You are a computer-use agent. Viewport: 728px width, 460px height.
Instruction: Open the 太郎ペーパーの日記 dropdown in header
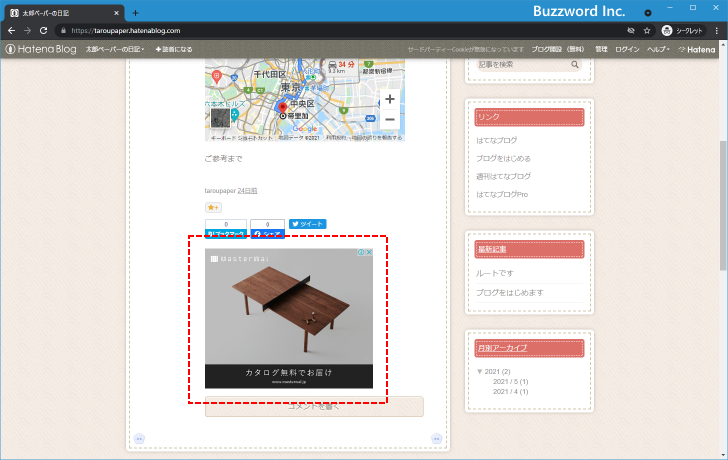click(115, 49)
